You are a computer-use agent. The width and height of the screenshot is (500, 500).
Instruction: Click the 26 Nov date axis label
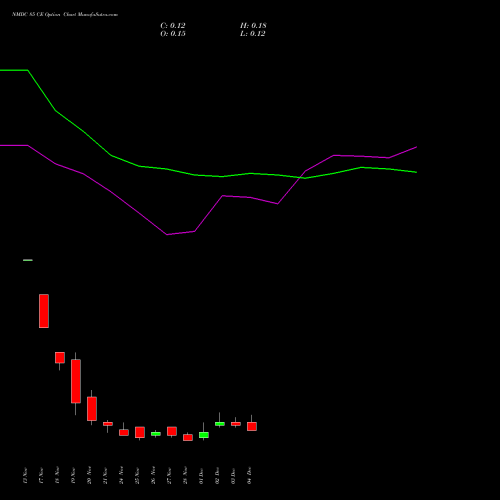153,476
